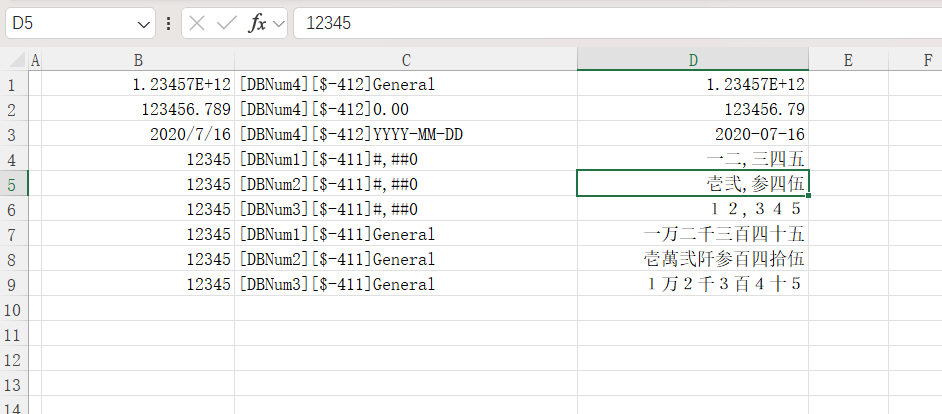This screenshot has height=414, width=942.
Task: Click cell showing 一万二千三百四十五
Action: click(692, 234)
